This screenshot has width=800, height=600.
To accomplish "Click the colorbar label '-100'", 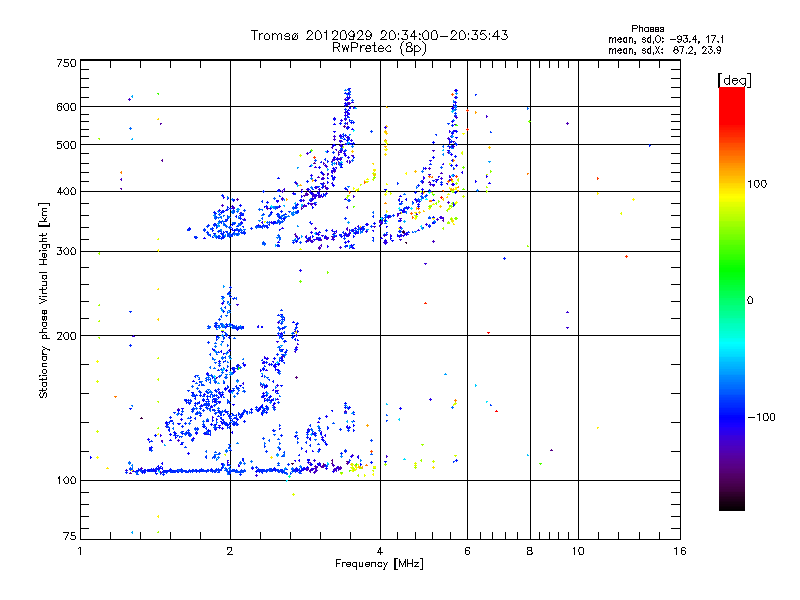I will 761,417.
